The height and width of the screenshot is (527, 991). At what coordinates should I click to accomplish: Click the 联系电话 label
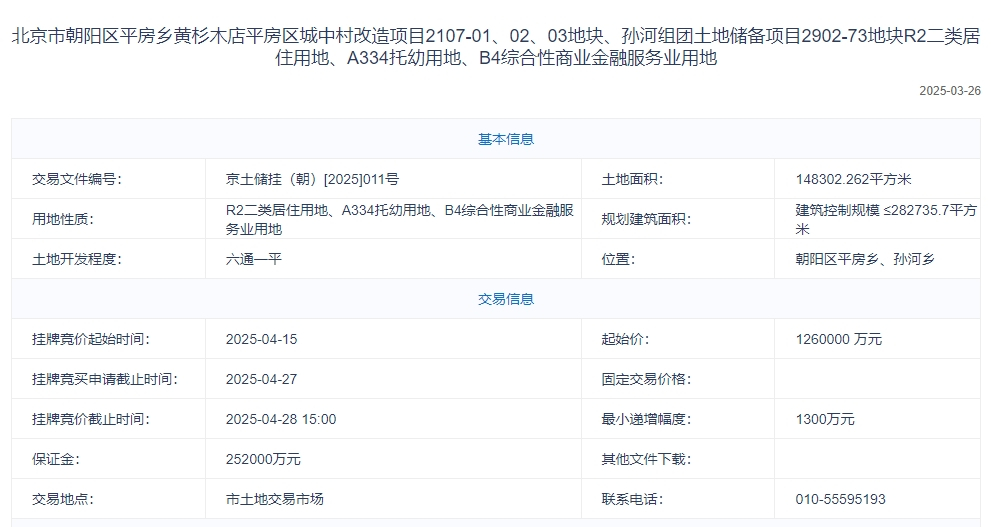[632, 499]
